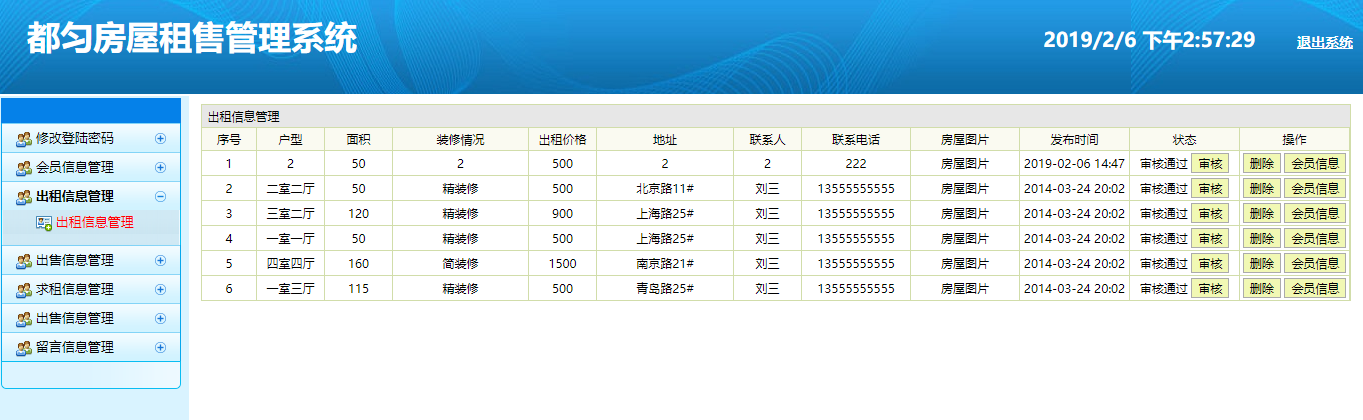Image resolution: width=1363 pixels, height=420 pixels.
Task: View 房屋图片 for row 序号 3
Action: 965,213
